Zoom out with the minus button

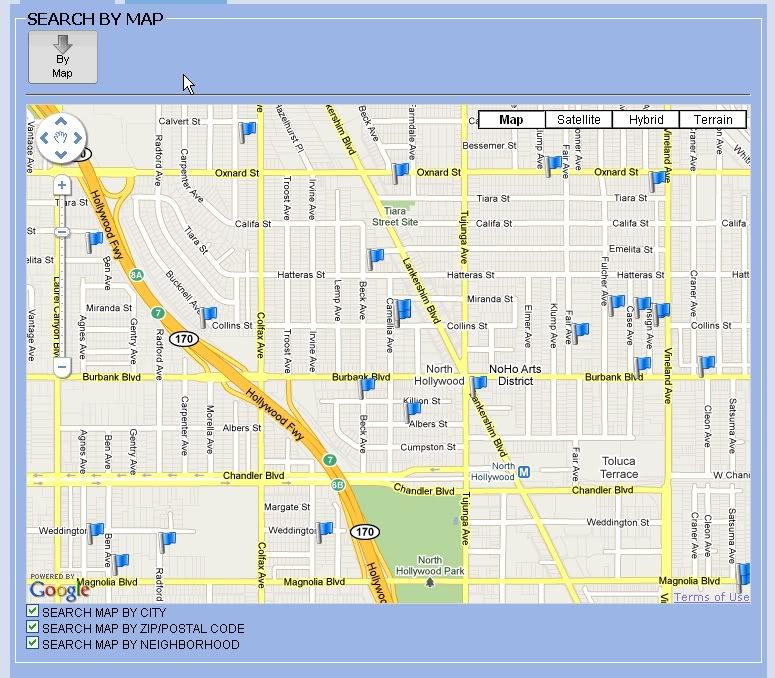coord(62,367)
